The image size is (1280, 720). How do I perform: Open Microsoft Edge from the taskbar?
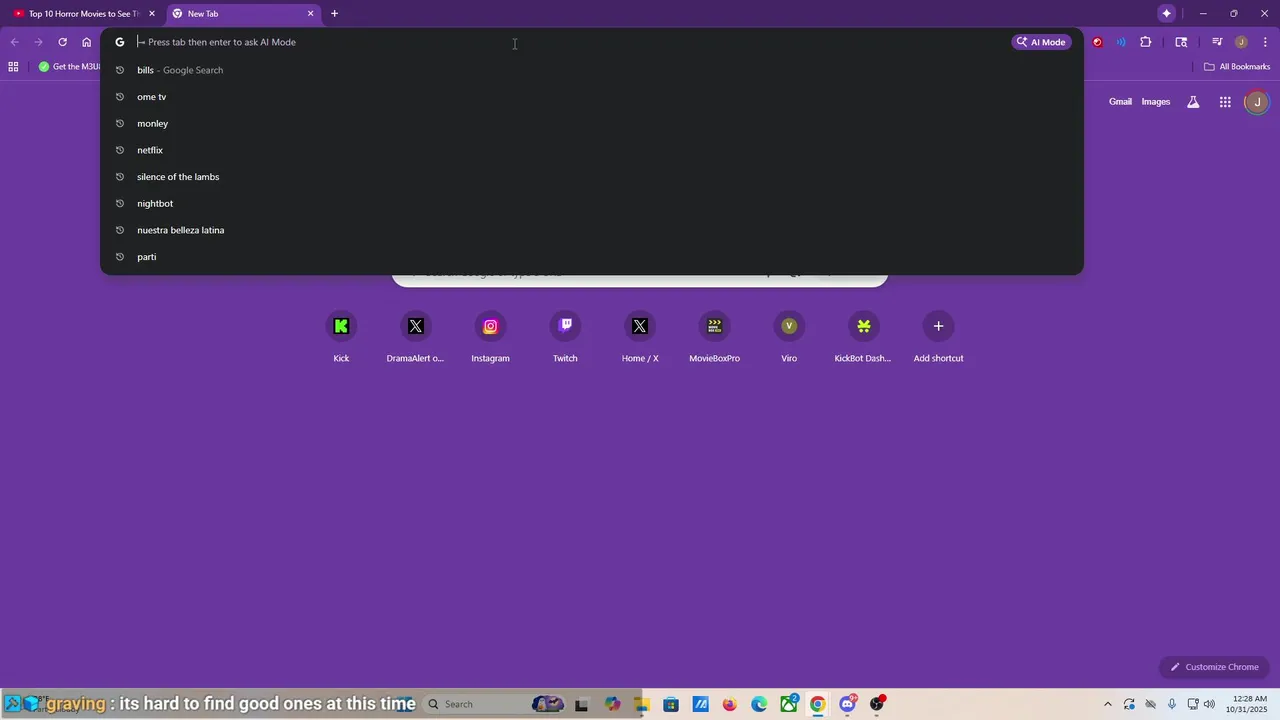pyautogui.click(x=759, y=704)
